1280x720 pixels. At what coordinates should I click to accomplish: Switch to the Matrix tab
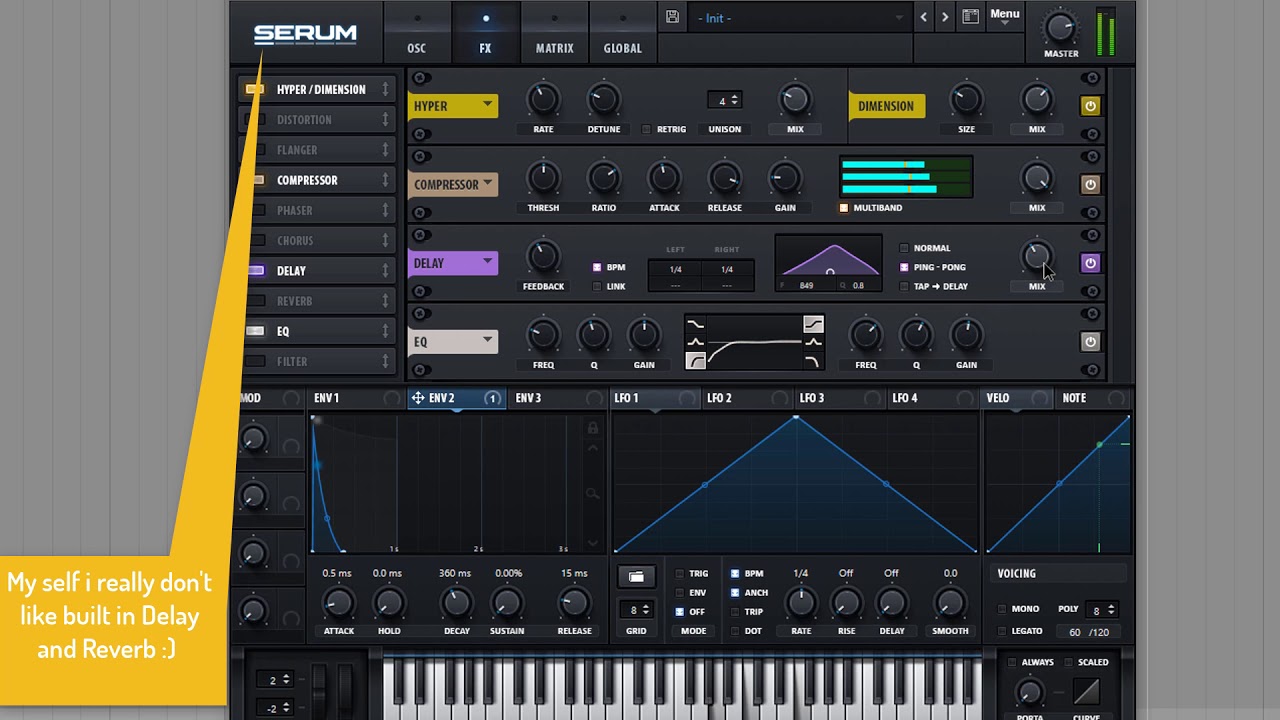[554, 33]
